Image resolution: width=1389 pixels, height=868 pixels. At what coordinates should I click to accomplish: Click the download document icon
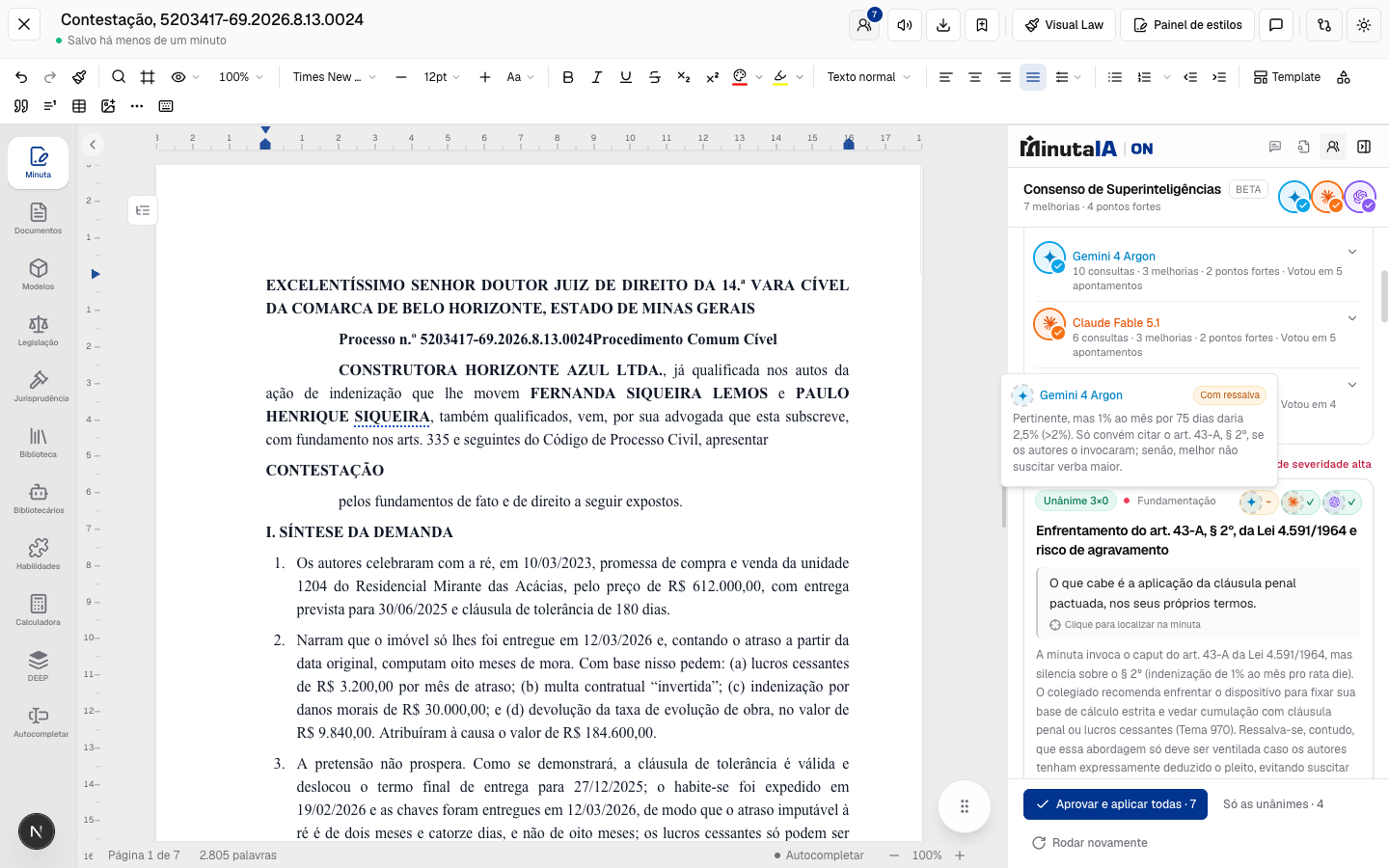(x=943, y=25)
